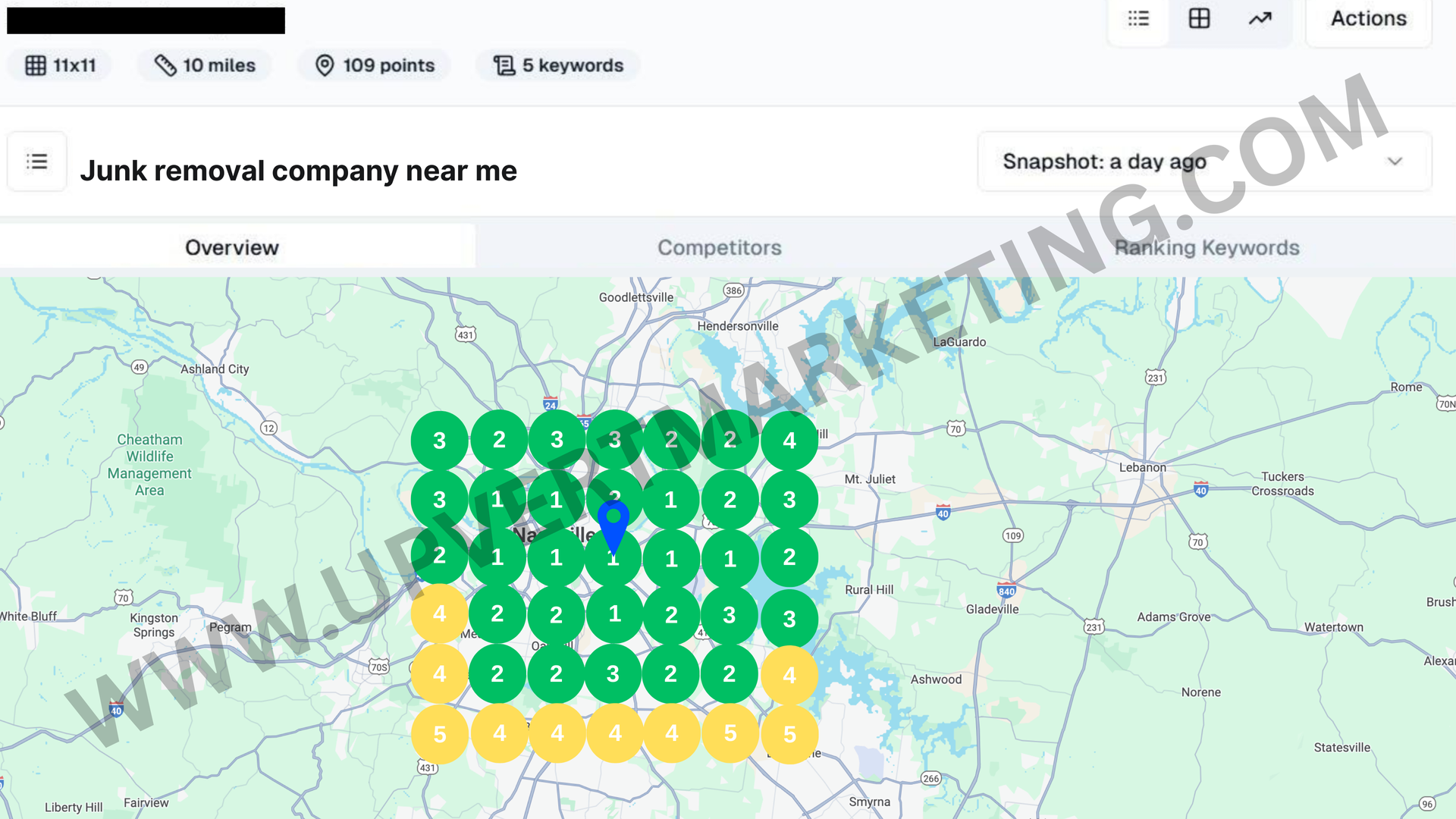
Task: Click Pegram label on map
Action: tap(231, 627)
